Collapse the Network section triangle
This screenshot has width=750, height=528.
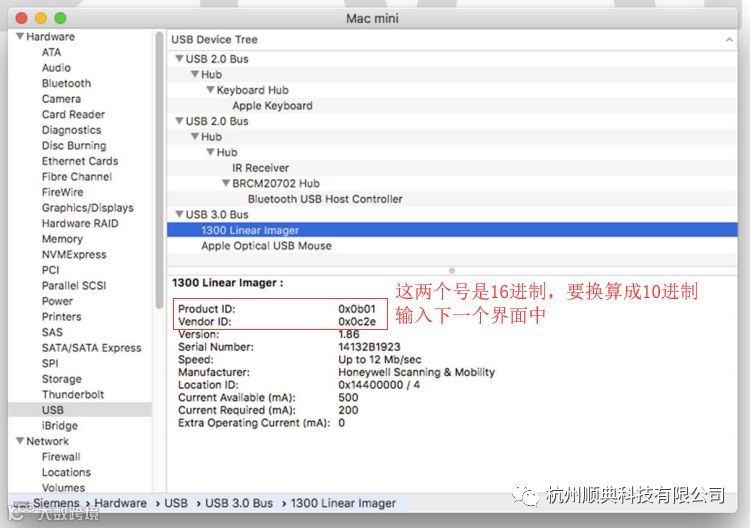[x=20, y=440]
